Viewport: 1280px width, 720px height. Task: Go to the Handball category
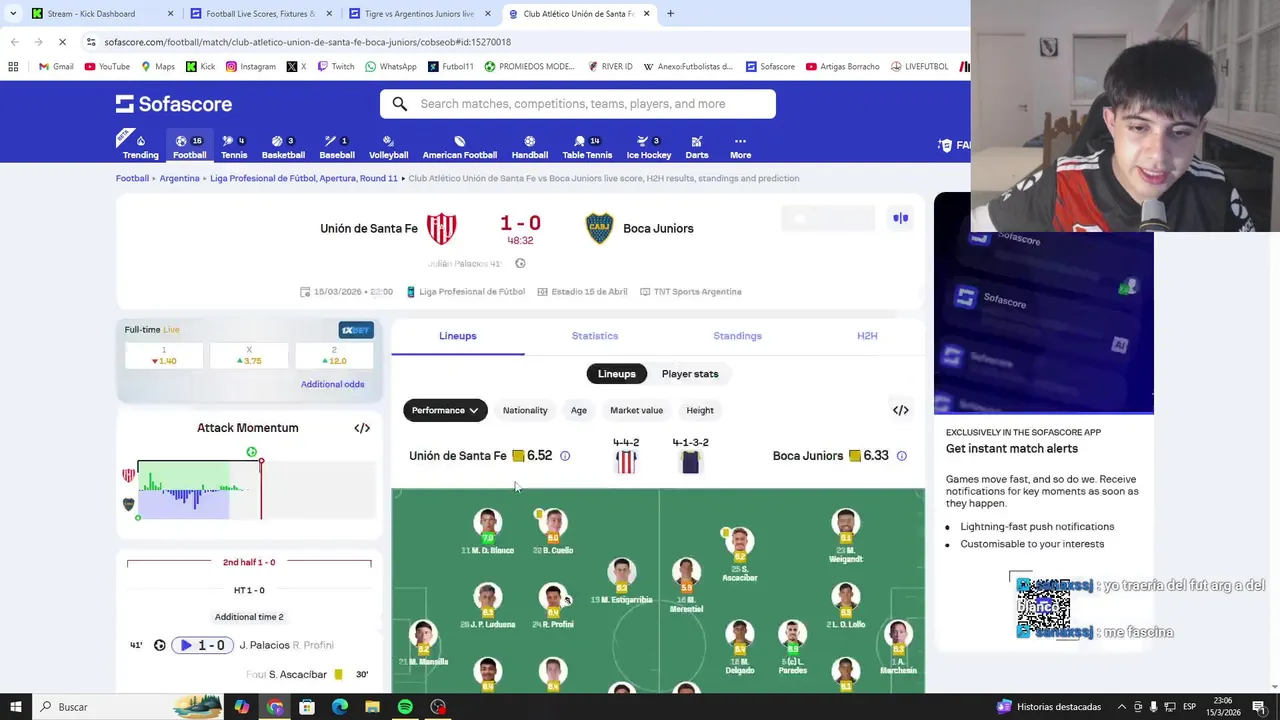click(x=530, y=147)
